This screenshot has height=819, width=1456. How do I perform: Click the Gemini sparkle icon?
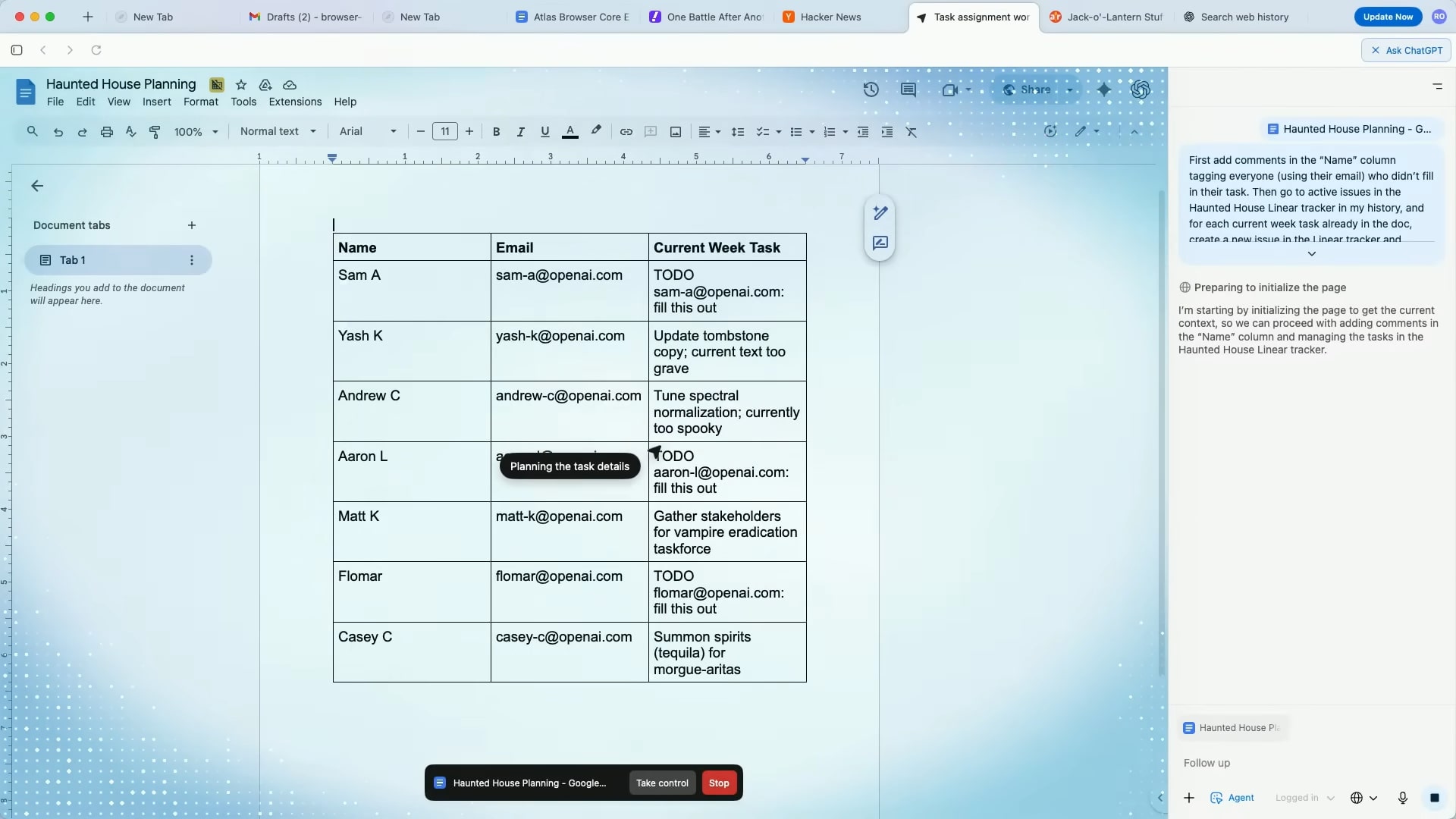coord(1104,89)
